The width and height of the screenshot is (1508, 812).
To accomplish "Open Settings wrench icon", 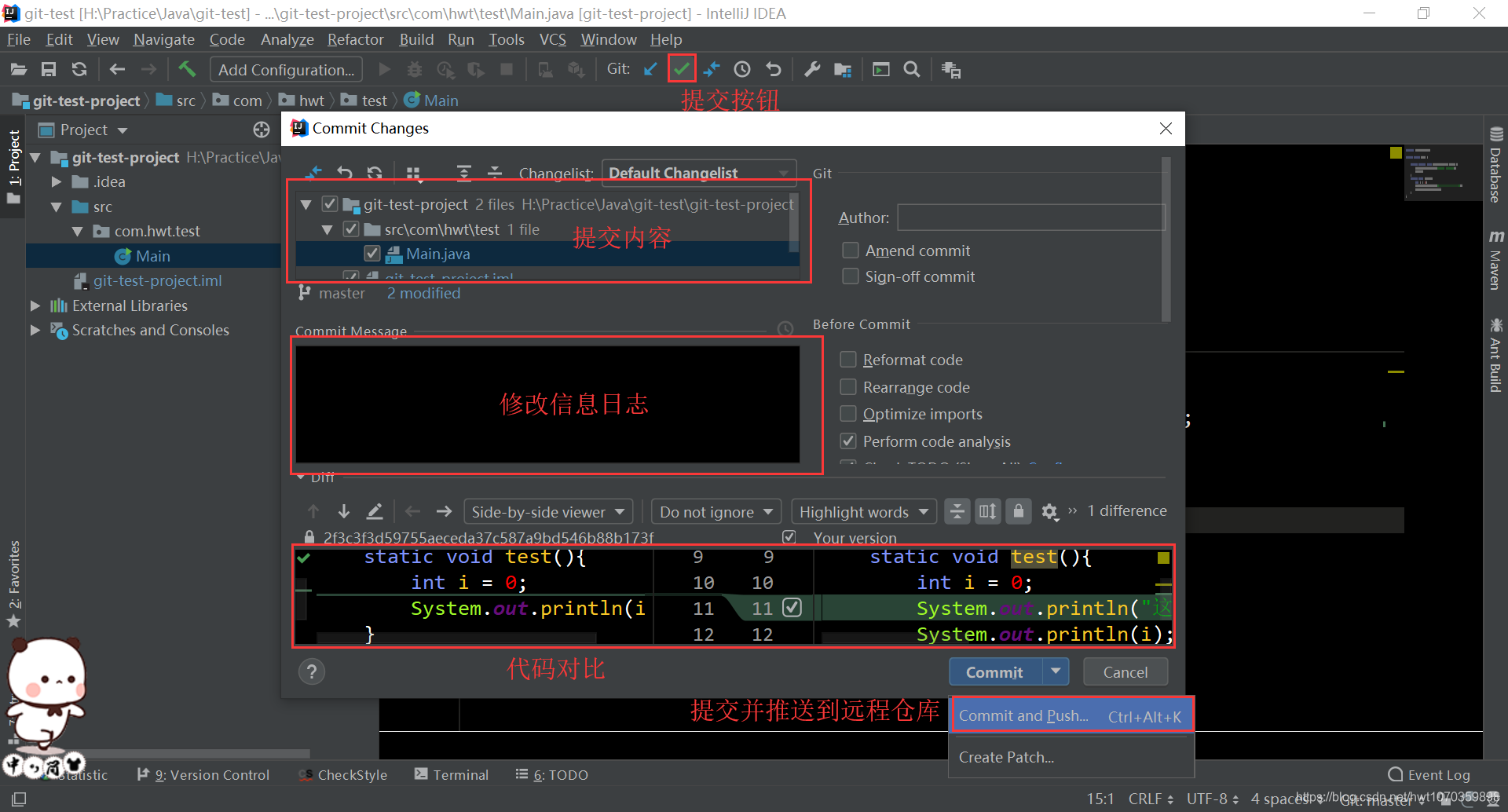I will (x=812, y=69).
